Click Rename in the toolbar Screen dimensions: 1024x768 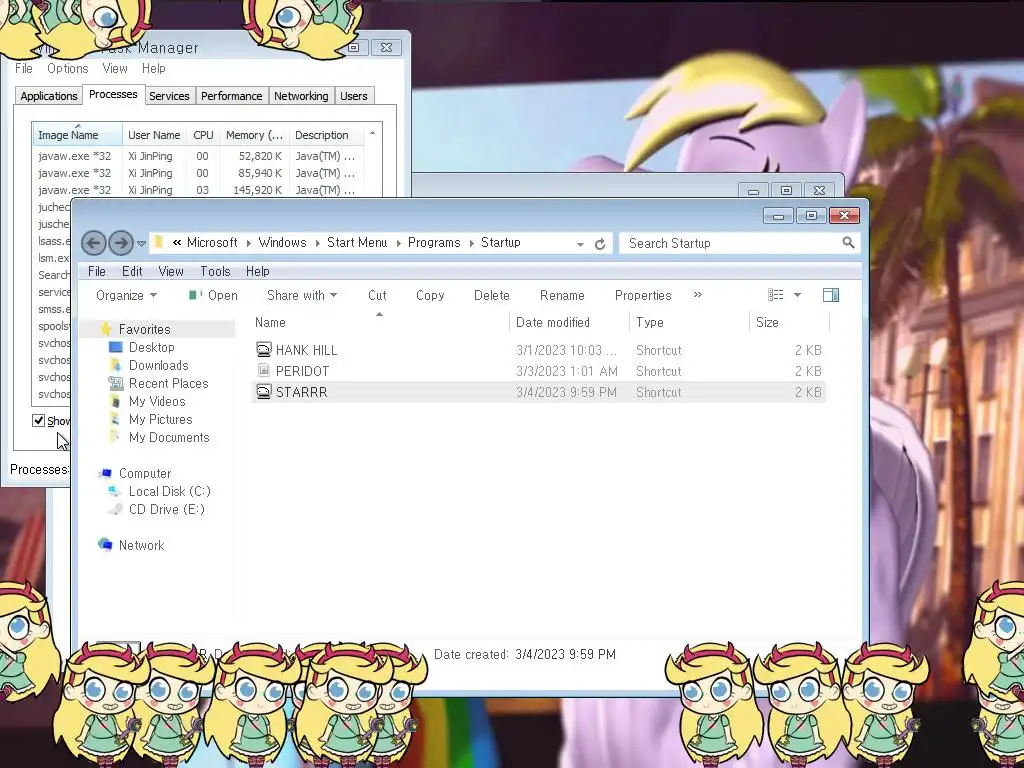[562, 295]
